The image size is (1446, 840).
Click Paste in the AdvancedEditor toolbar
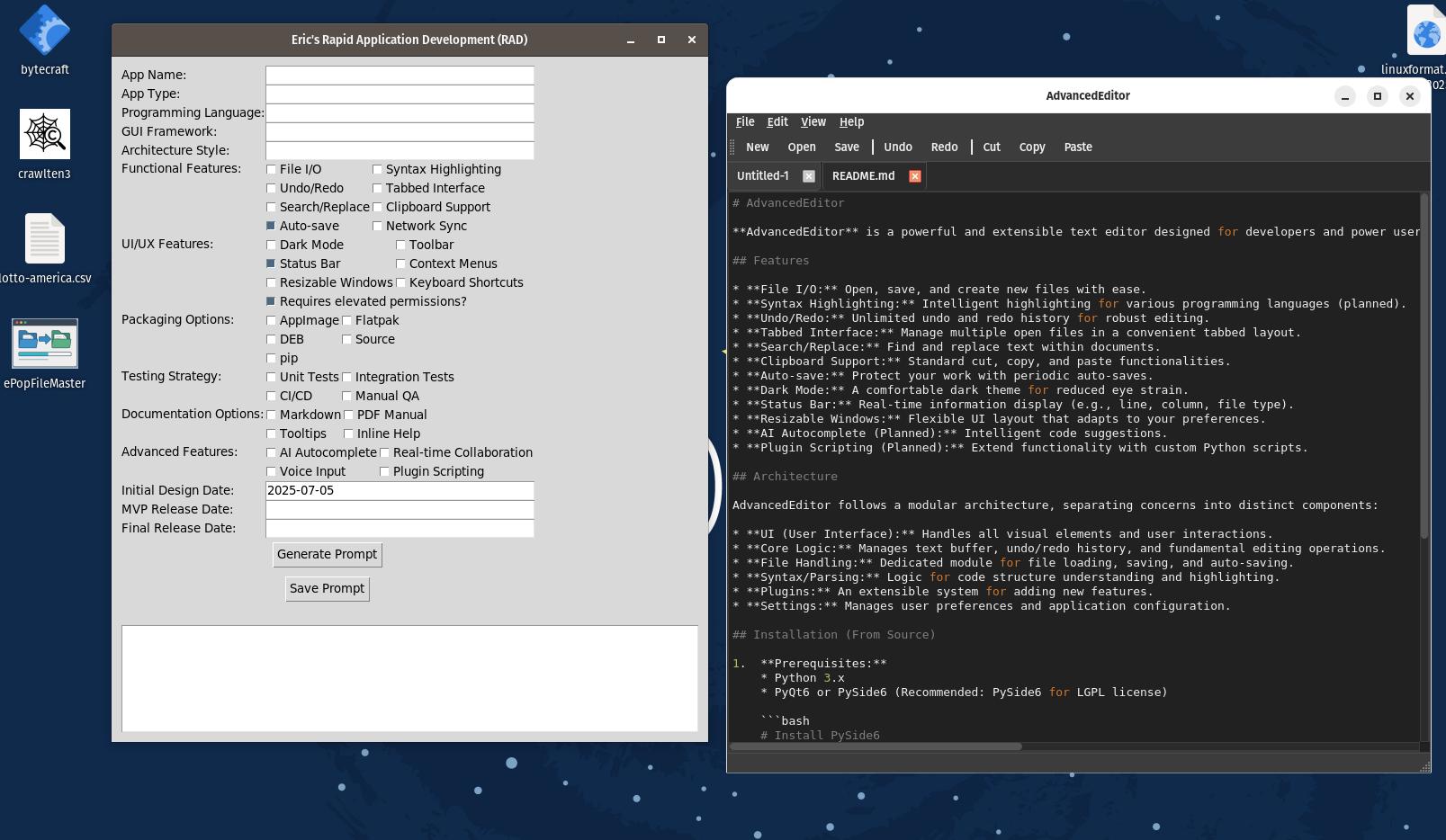coord(1078,147)
